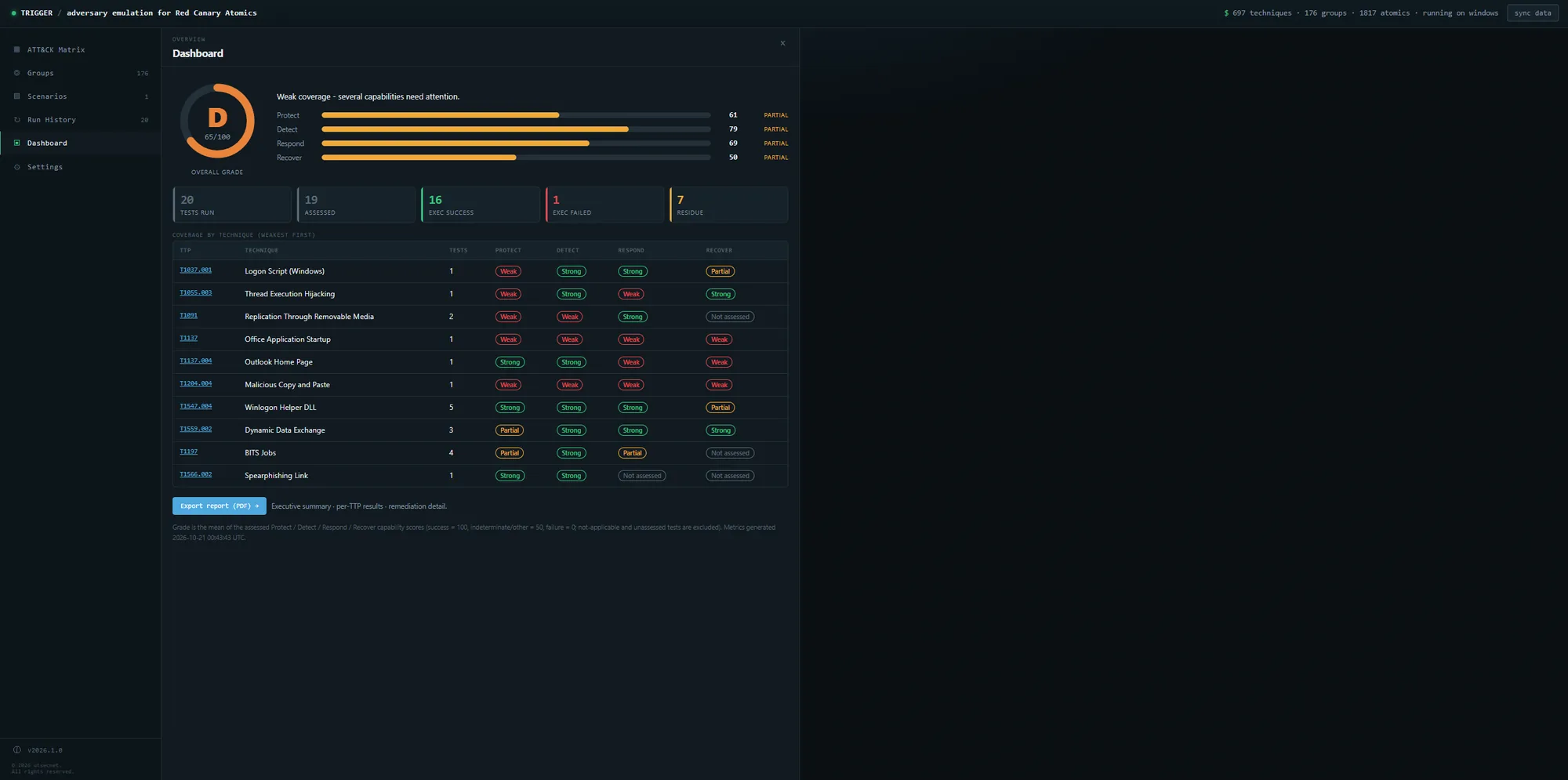
Task: Open technique link T1547.004
Action: pyautogui.click(x=195, y=407)
